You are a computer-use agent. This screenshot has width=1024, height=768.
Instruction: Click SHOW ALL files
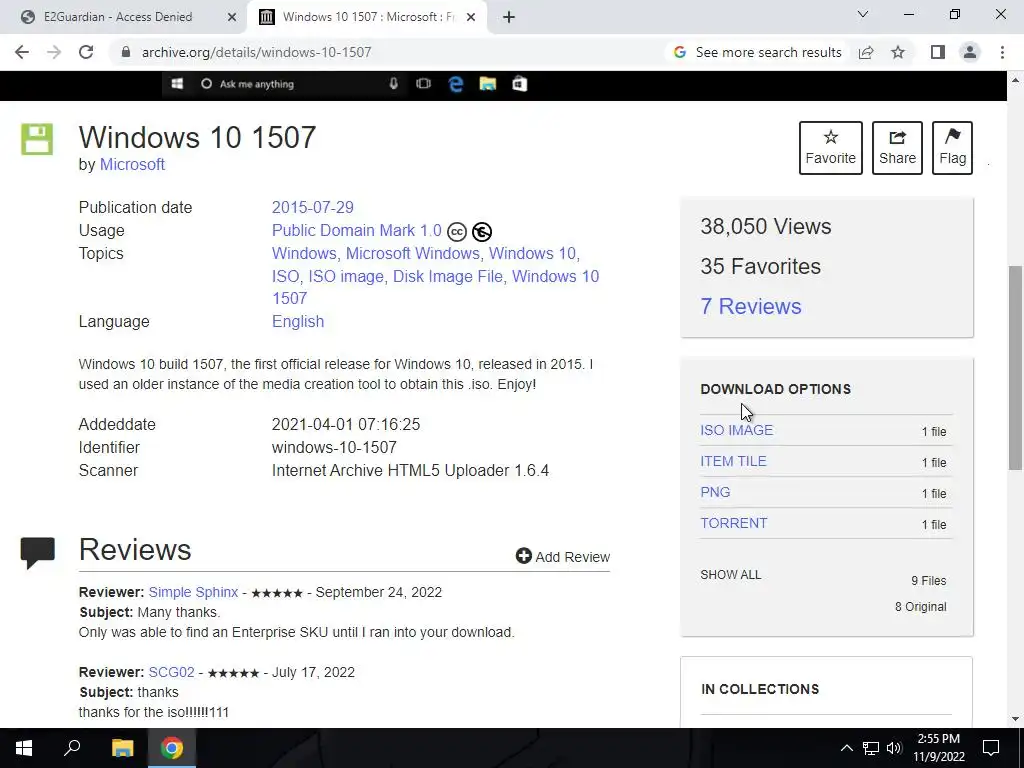coord(731,575)
